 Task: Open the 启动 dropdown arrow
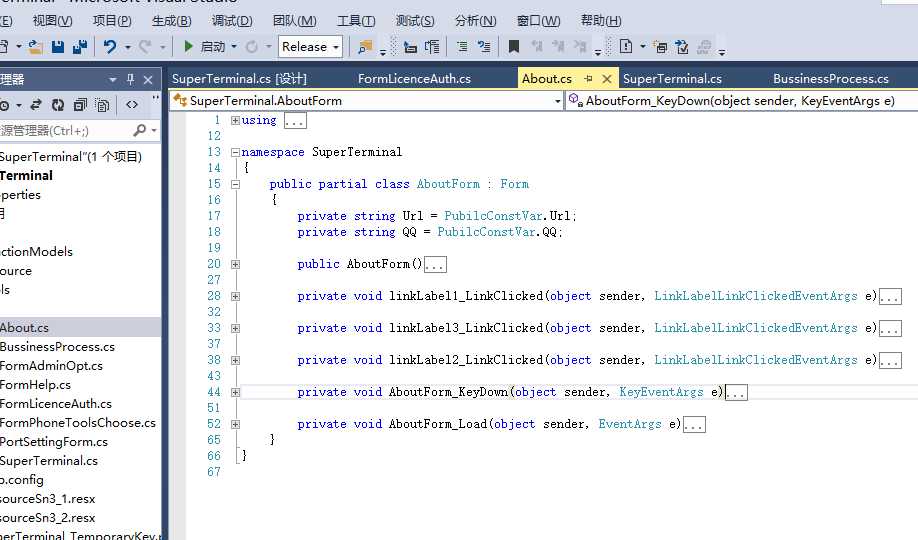pyautogui.click(x=234, y=46)
